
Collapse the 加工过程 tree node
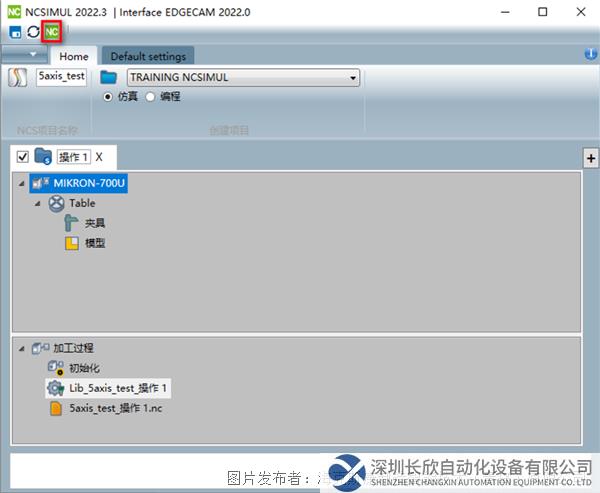click(22, 348)
